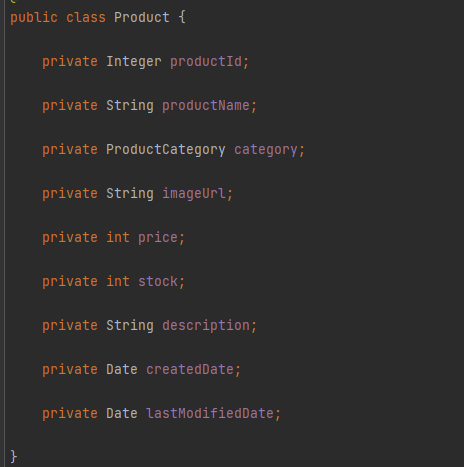
Task: Click the Date type of createdDate
Action: [x=122, y=370]
